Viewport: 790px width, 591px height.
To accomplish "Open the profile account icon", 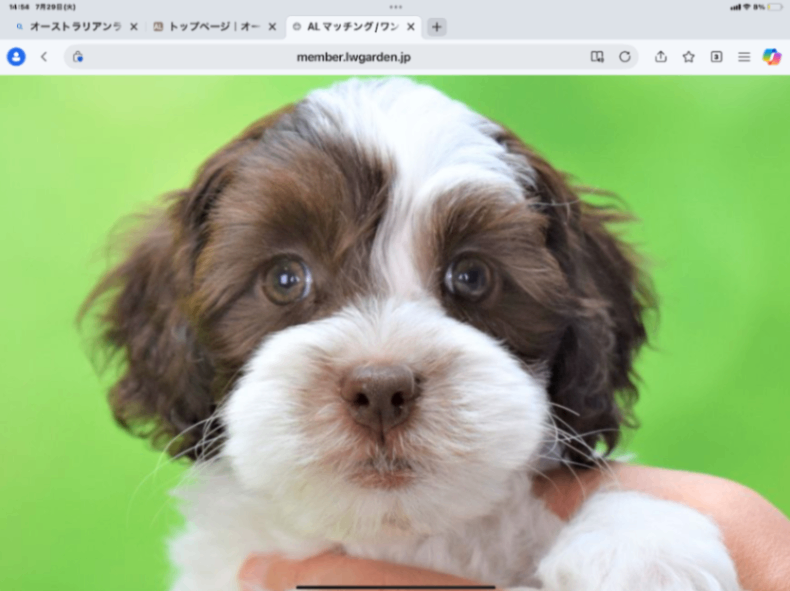I will click(16, 56).
